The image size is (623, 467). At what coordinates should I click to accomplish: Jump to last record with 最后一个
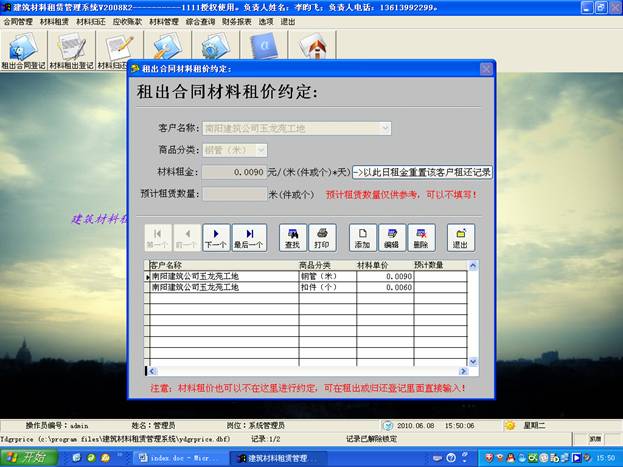[x=248, y=237]
